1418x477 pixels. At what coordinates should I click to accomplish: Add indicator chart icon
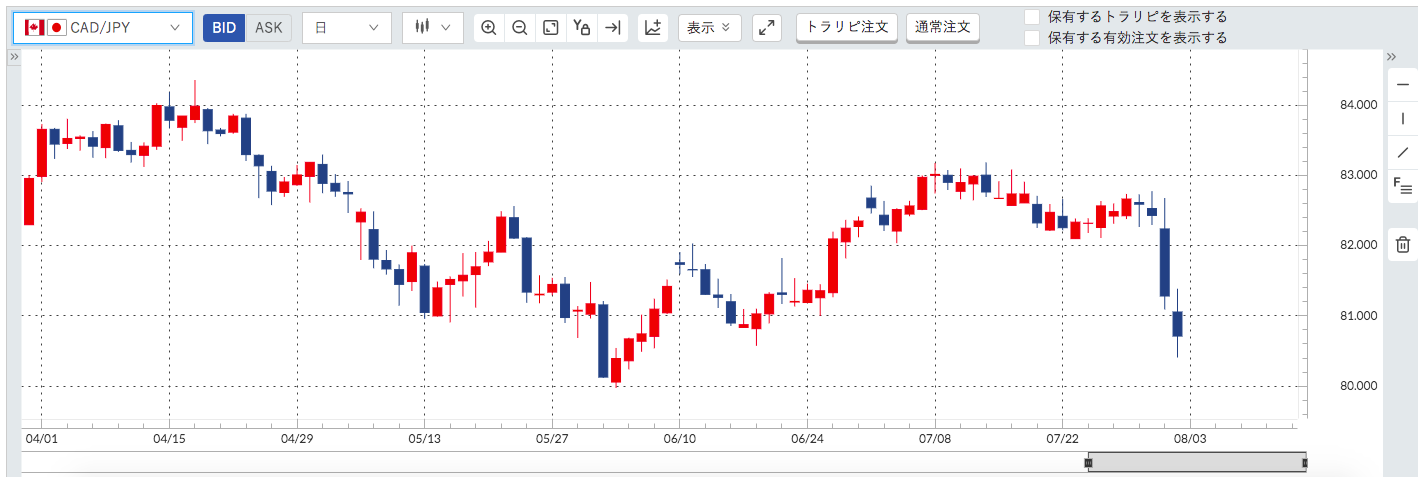pos(653,28)
